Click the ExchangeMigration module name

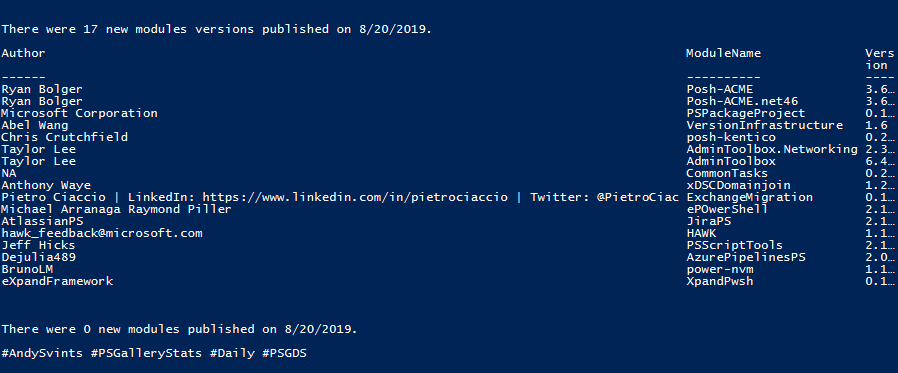point(749,197)
